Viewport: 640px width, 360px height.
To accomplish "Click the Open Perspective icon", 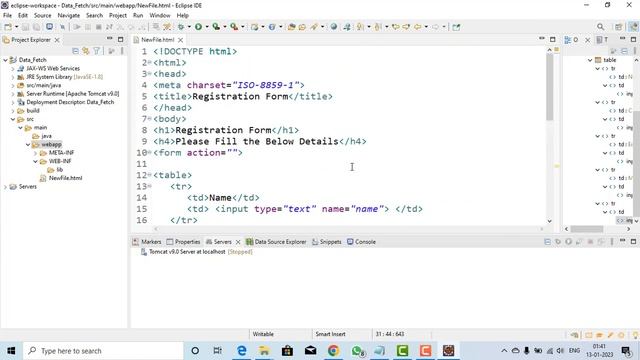I will [619, 27].
